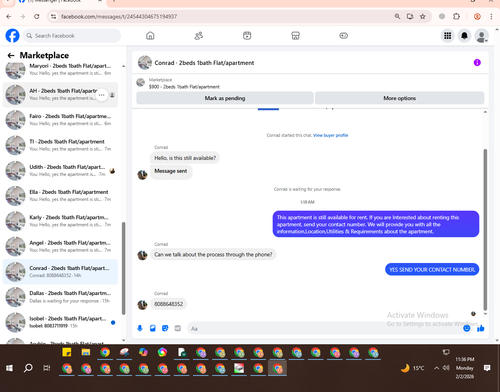Click the $900 Marketplace listing thumbnail
The width and height of the screenshot is (500, 392).
(x=141, y=82)
